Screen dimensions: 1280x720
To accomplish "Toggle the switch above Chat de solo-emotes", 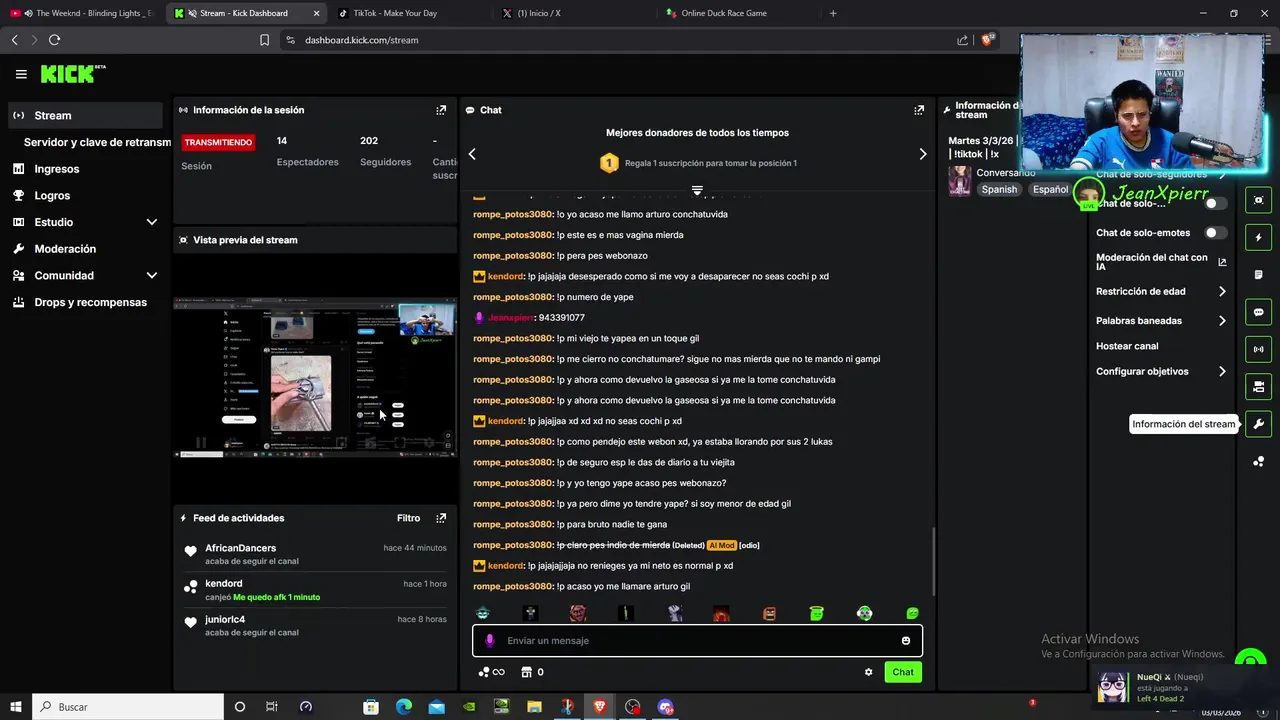I will (1215, 203).
